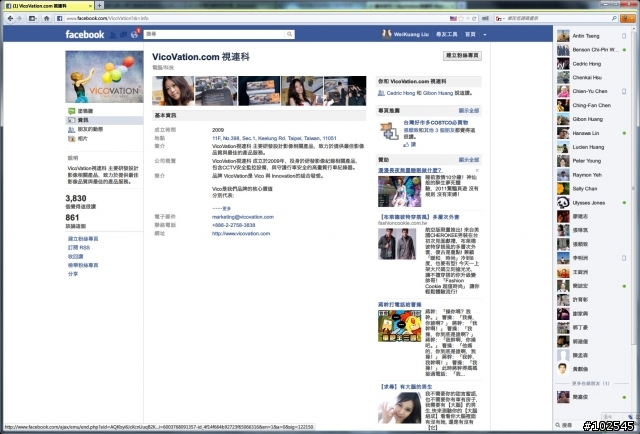The width and height of the screenshot is (640, 434).
Task: Open the first photo strip thumbnail of a woman
Action: [x=173, y=91]
